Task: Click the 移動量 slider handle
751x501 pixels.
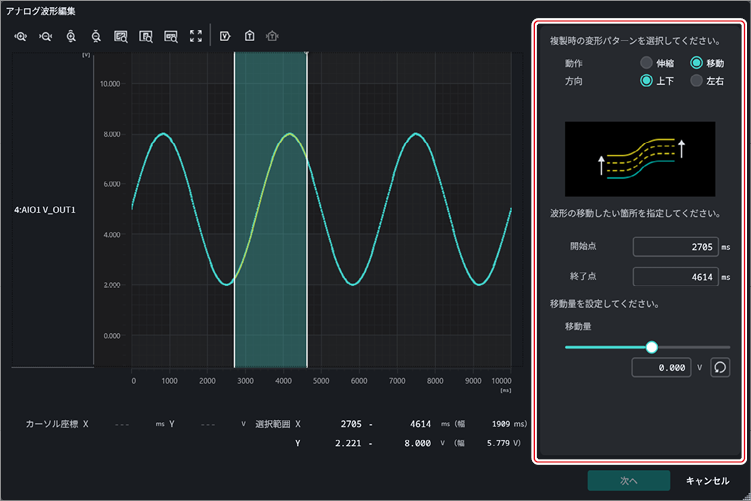Action: (x=651, y=347)
